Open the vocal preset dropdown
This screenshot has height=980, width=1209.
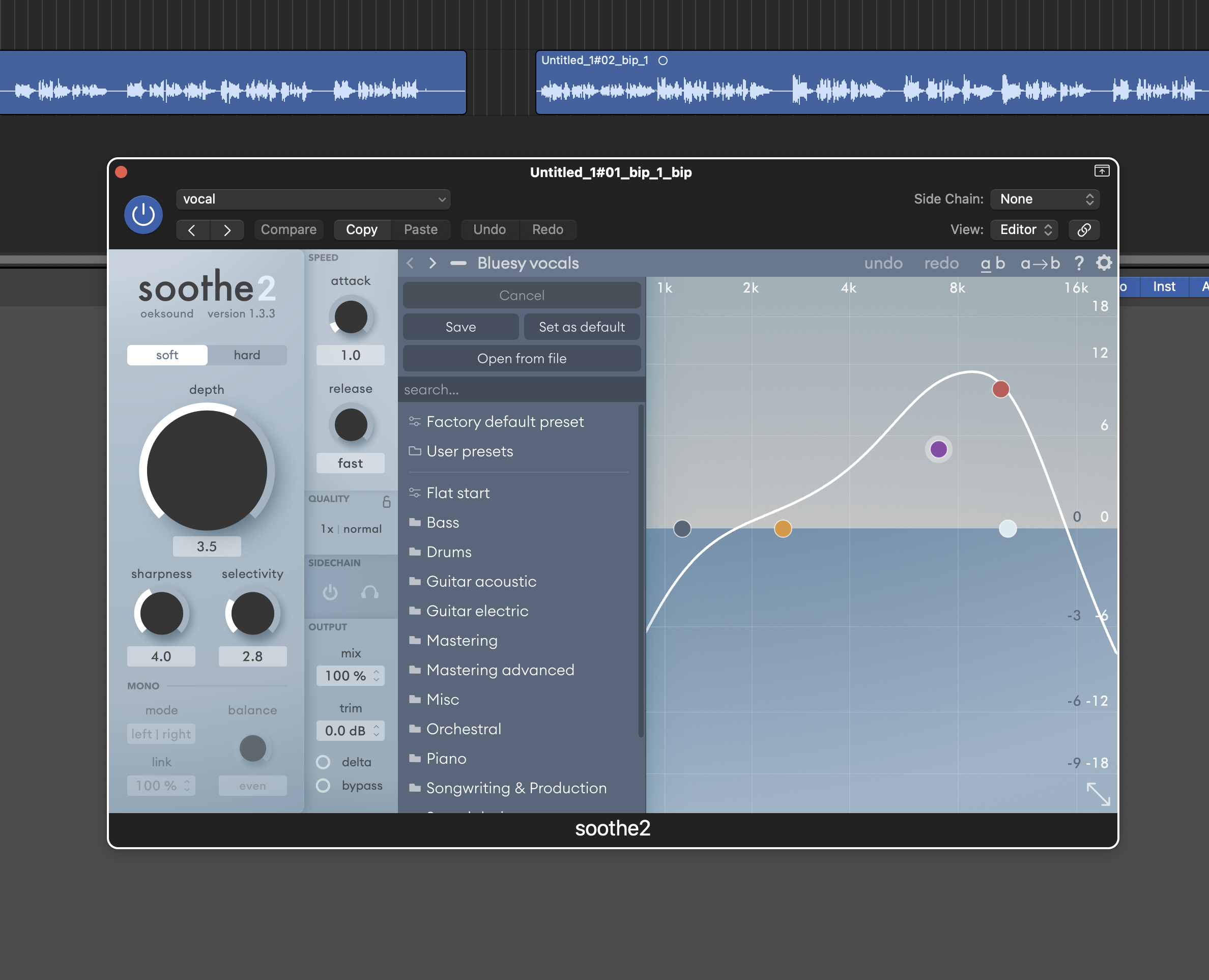coord(313,199)
